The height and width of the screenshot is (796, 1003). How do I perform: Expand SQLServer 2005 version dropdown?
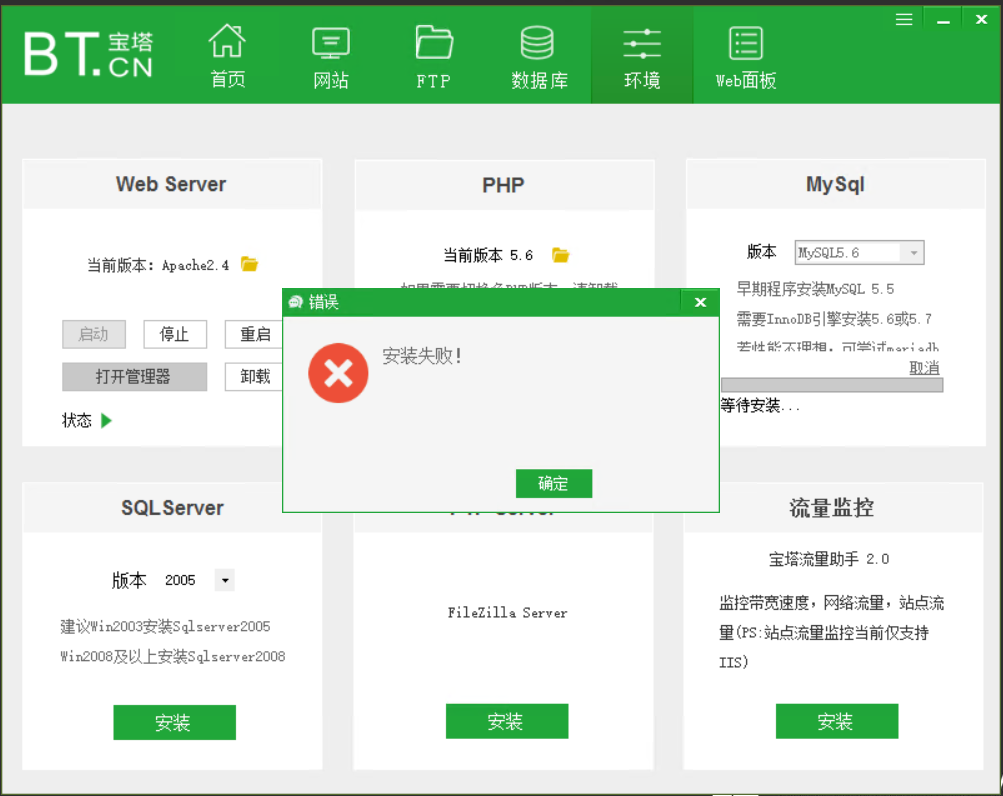tap(225, 580)
